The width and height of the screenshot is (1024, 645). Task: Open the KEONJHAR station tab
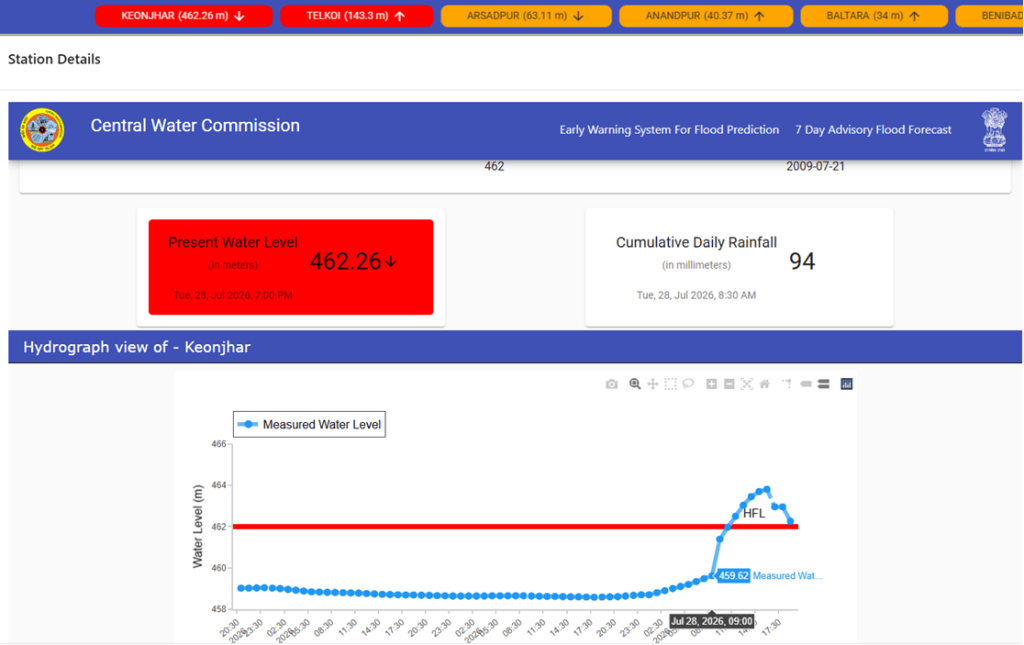(184, 16)
